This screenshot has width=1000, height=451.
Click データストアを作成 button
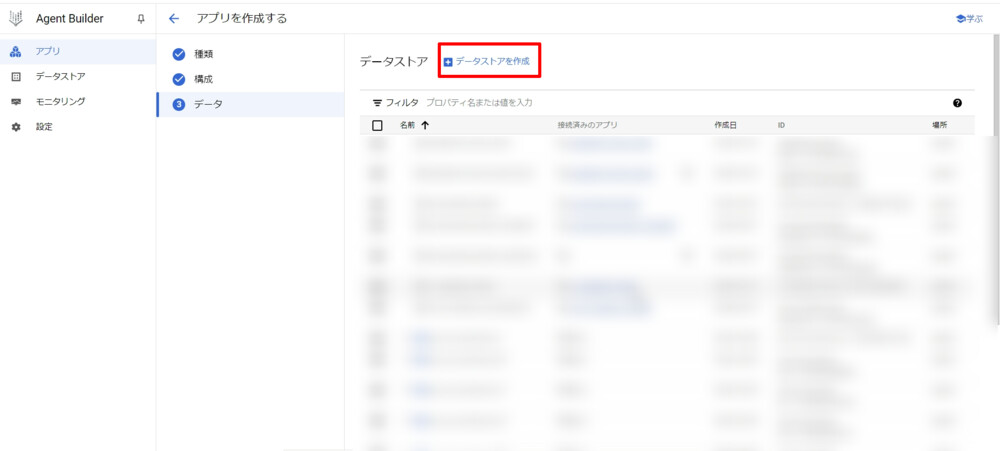click(x=487, y=61)
